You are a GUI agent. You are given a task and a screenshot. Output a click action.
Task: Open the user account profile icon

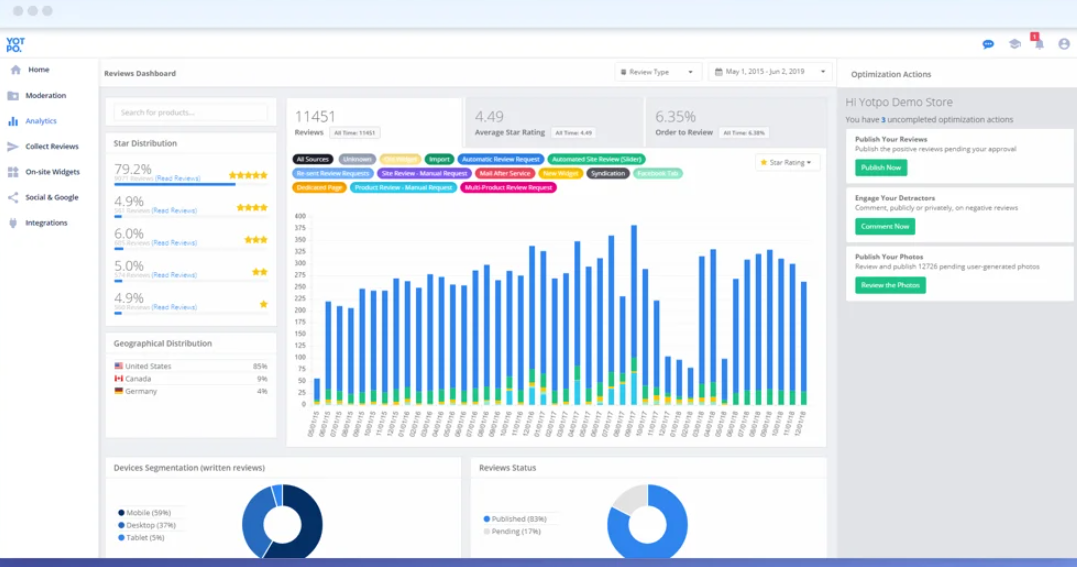click(1064, 44)
